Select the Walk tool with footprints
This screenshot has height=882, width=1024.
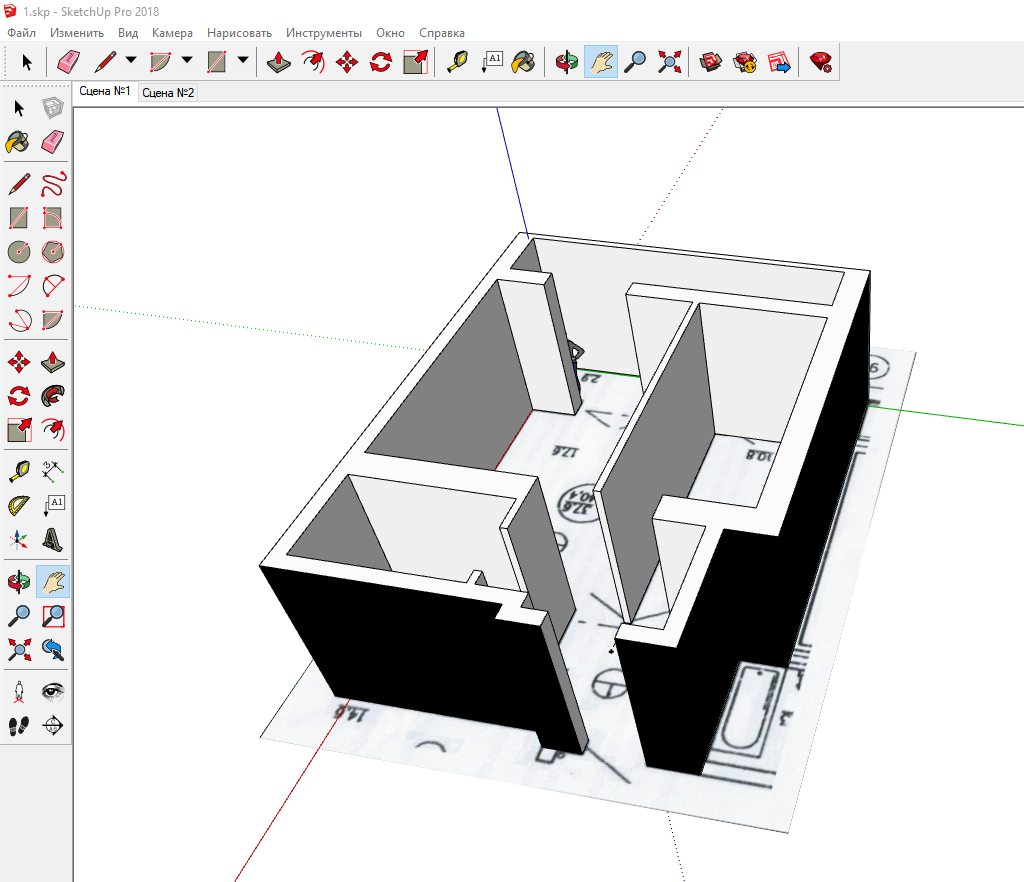pyautogui.click(x=18, y=725)
